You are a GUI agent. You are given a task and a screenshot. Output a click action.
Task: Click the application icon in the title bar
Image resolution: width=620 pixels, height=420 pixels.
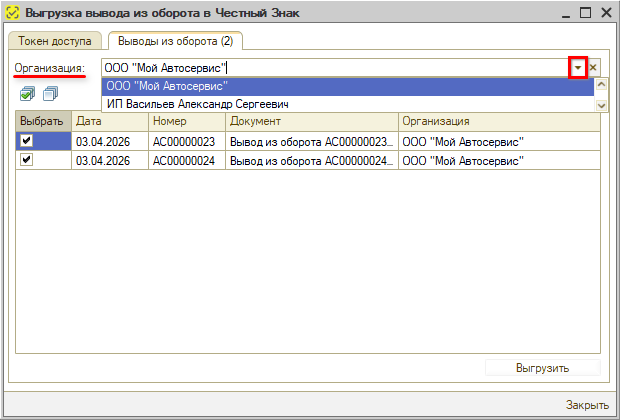coord(12,13)
